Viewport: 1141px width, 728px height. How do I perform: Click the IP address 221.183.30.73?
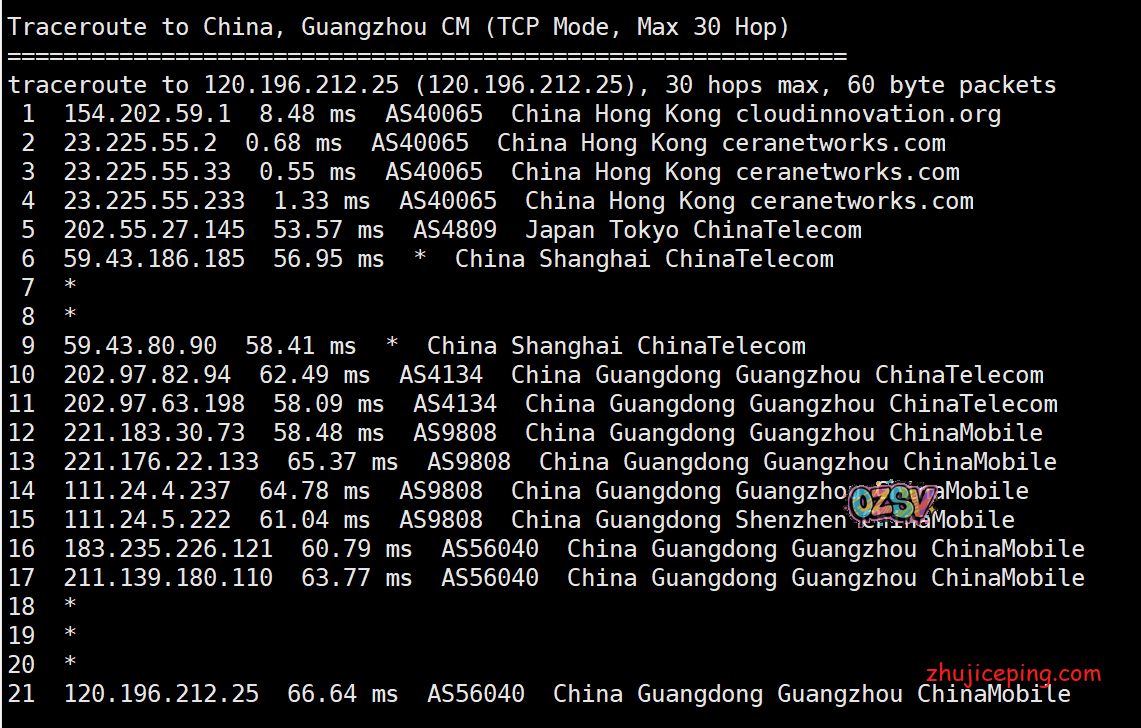154,433
